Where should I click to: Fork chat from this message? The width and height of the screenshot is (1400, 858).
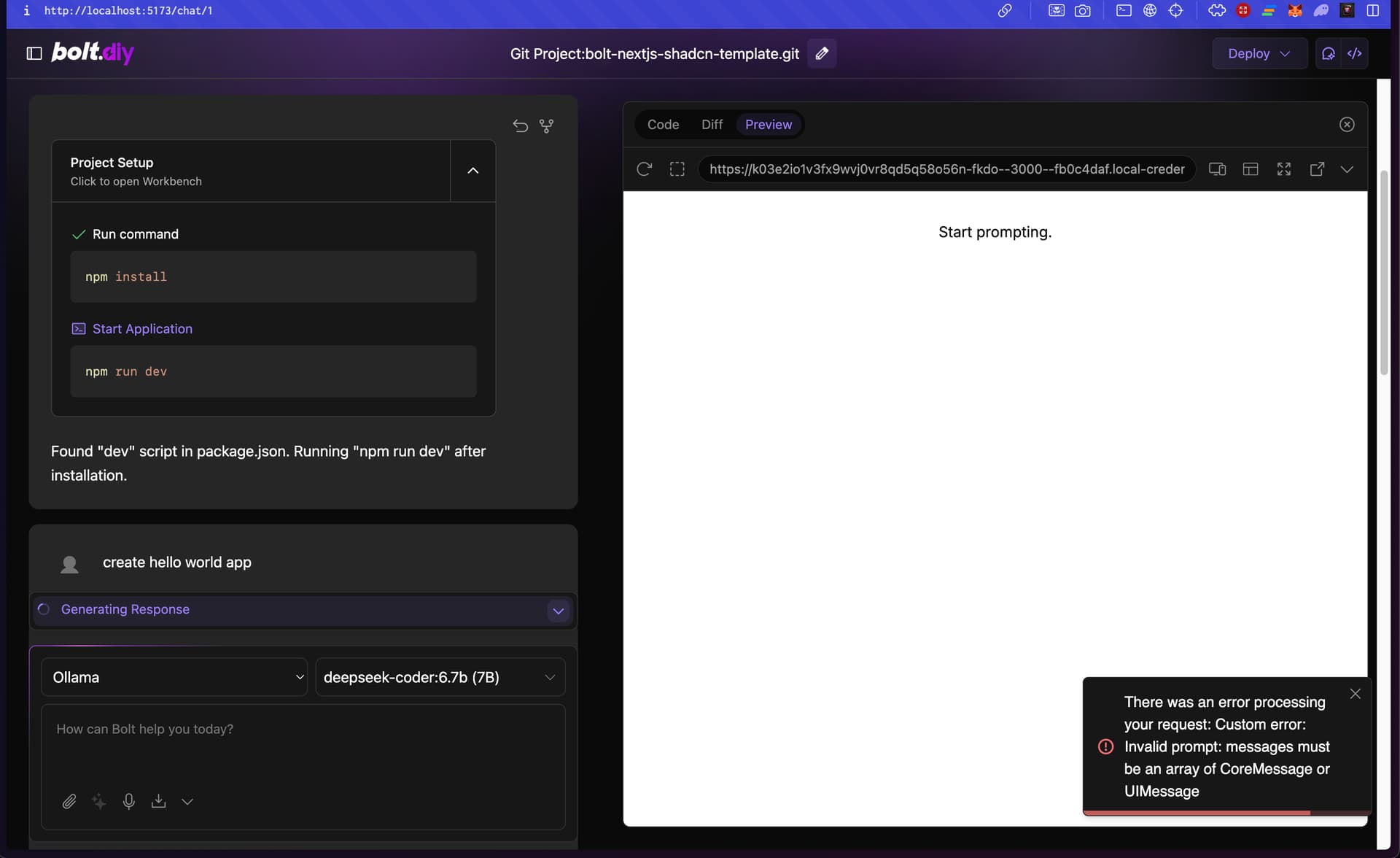[x=546, y=125]
